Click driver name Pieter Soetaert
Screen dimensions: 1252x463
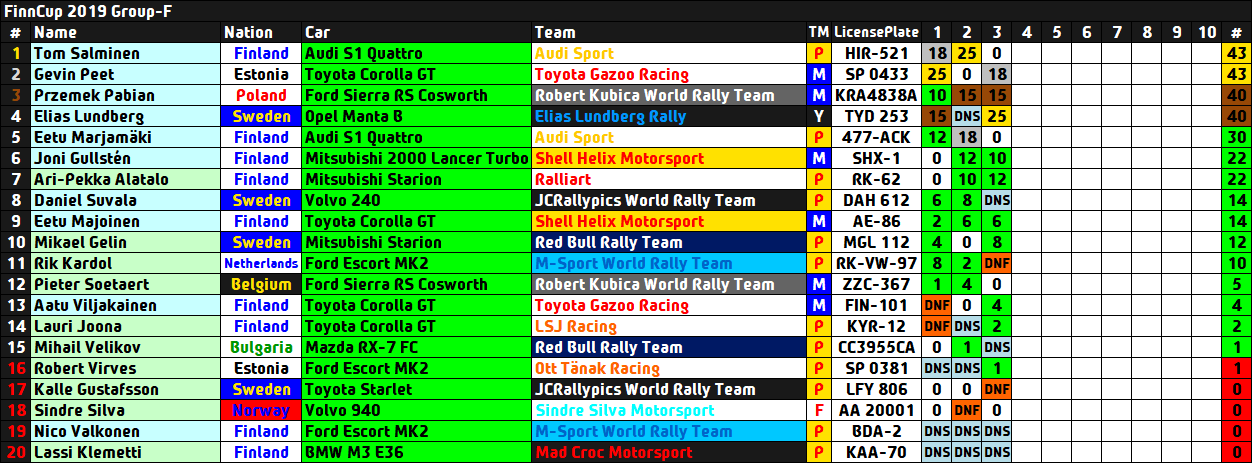pyautogui.click(x=91, y=284)
